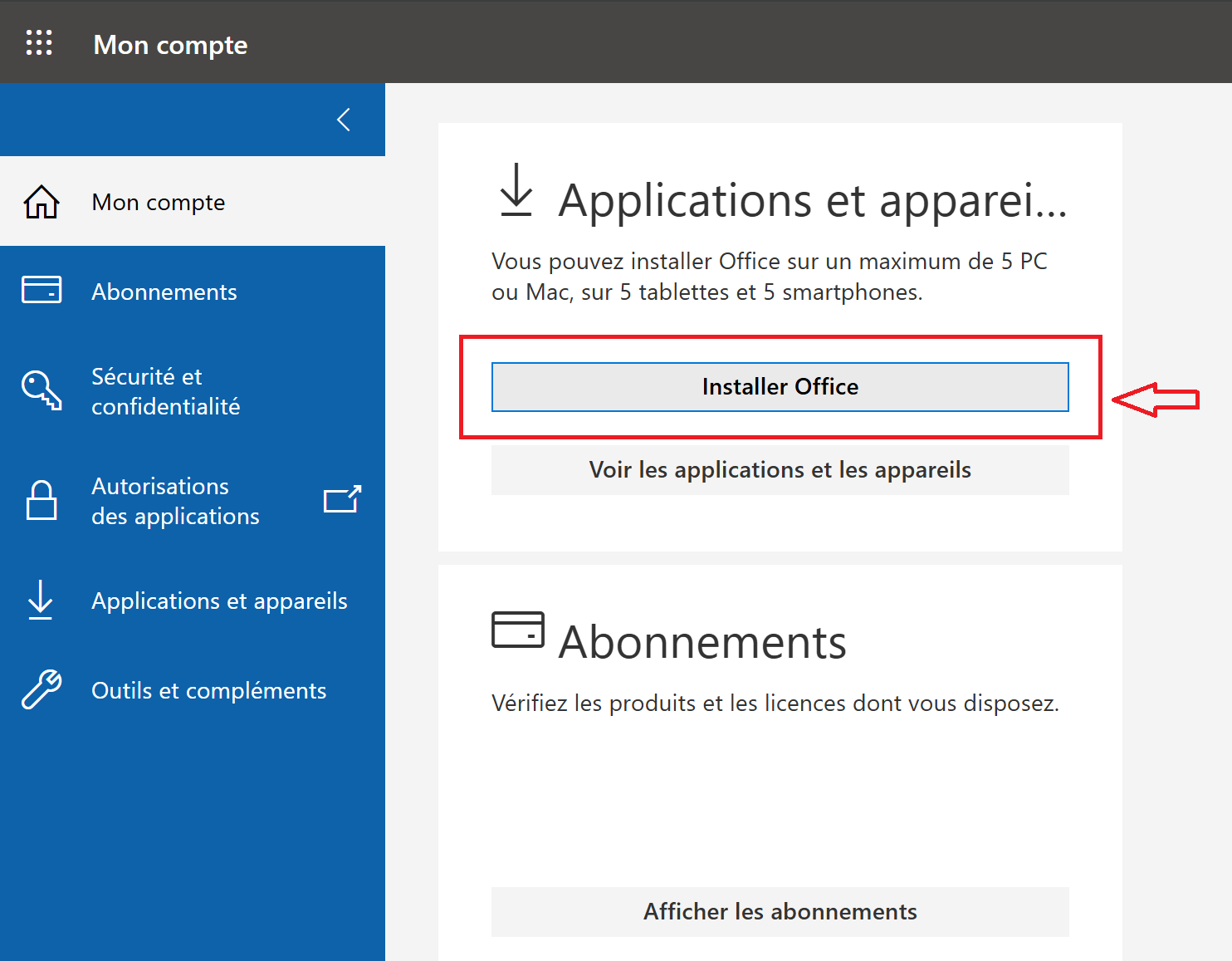1232x961 pixels.
Task: Click the Mon compte title in header bar
Action: [170, 45]
